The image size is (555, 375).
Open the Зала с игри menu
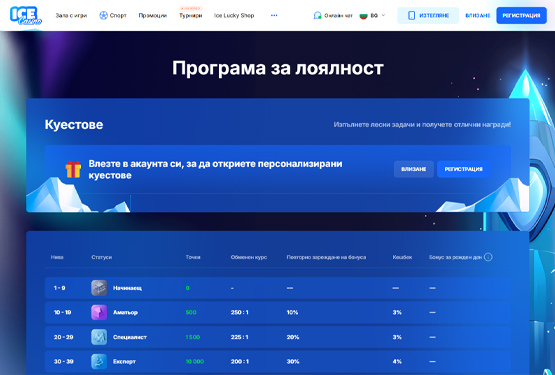(71, 16)
